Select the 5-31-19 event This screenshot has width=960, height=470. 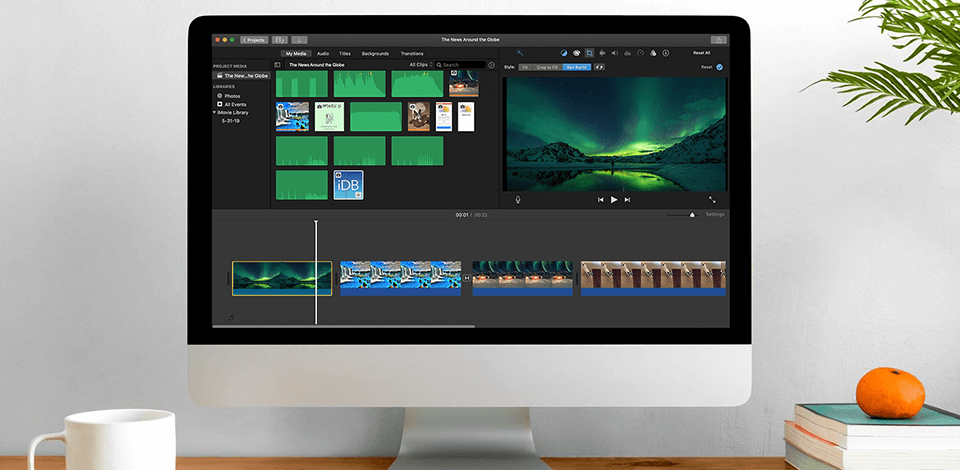pos(231,121)
